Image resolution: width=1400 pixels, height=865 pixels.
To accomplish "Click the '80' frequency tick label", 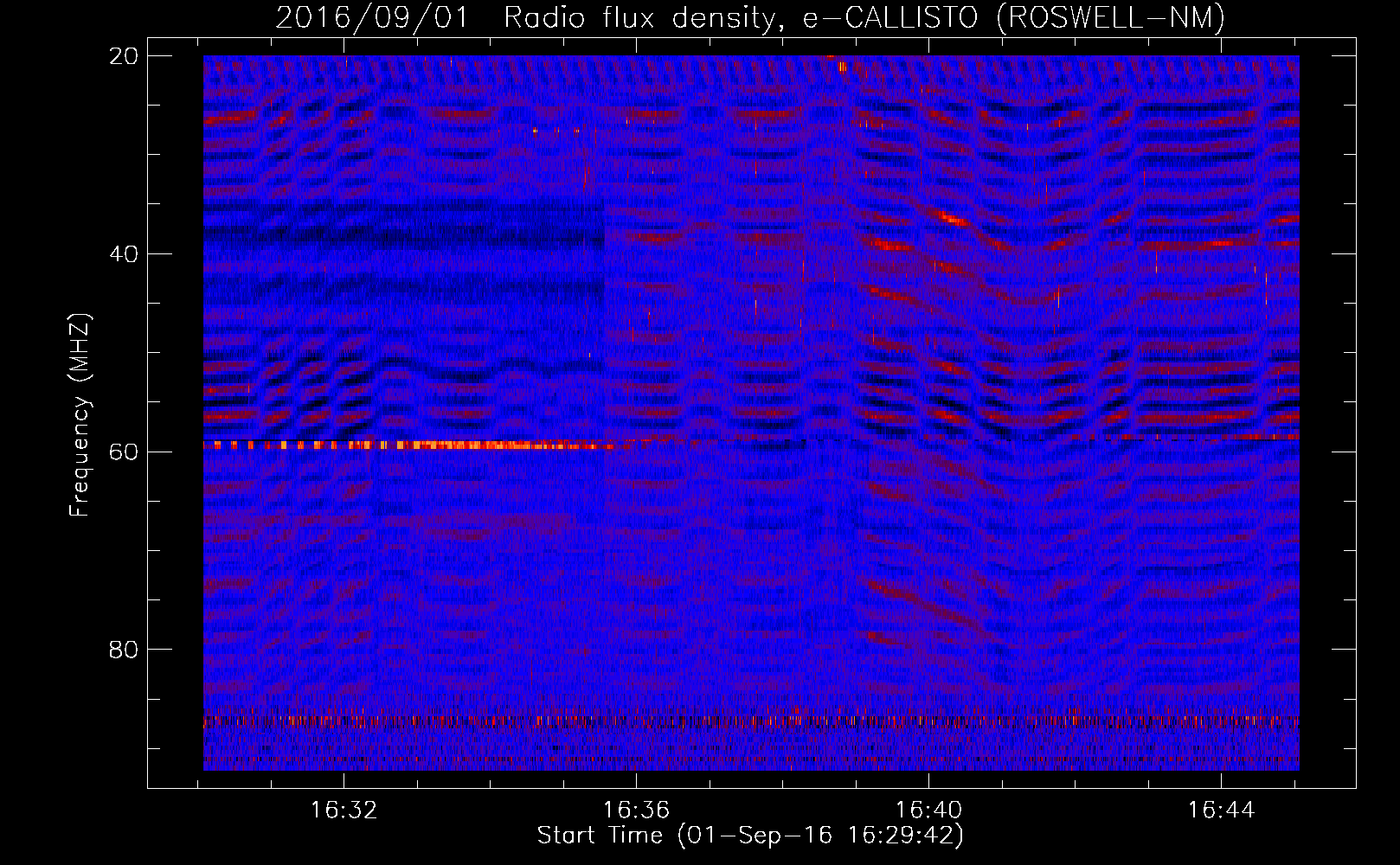I will tap(123, 650).
